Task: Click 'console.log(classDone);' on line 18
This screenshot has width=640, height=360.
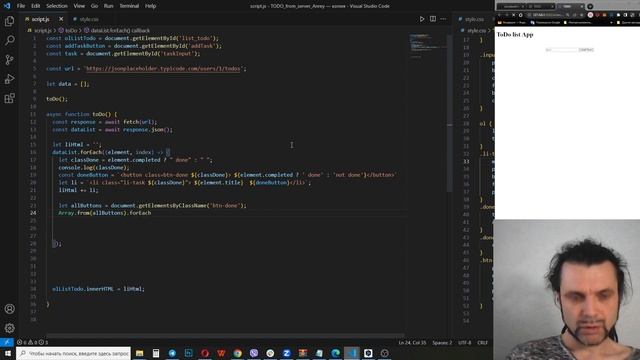Action: click(93, 167)
